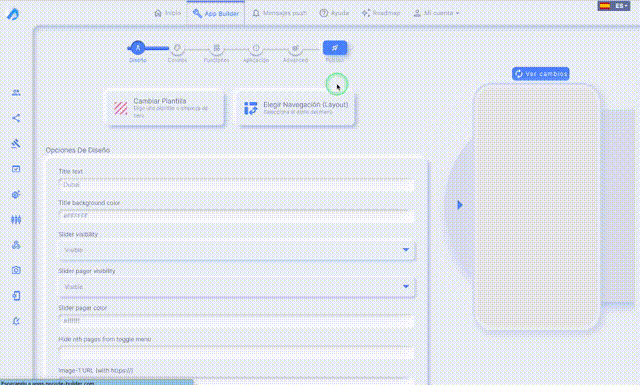The height and width of the screenshot is (385, 640).
Task: Click the bell icon in sidebar
Action: pos(16,321)
